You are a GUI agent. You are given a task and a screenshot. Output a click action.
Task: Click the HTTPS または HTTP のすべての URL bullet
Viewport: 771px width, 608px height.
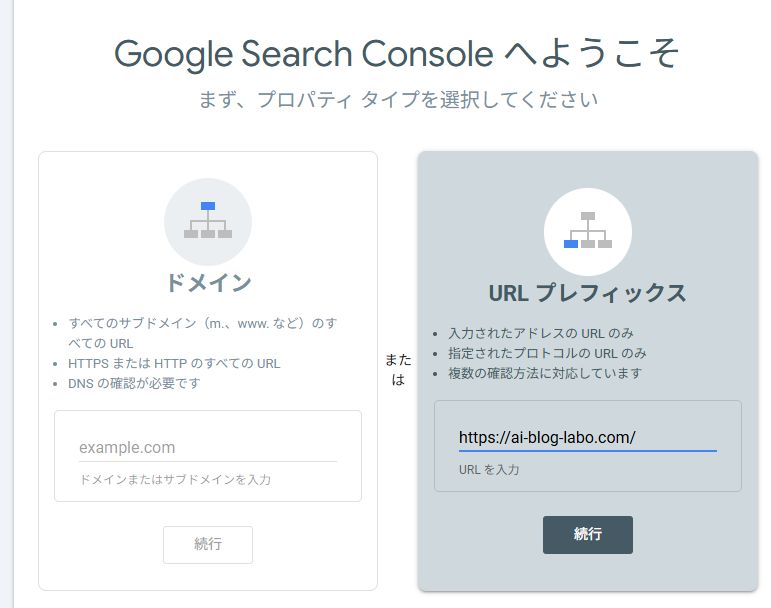tap(174, 363)
